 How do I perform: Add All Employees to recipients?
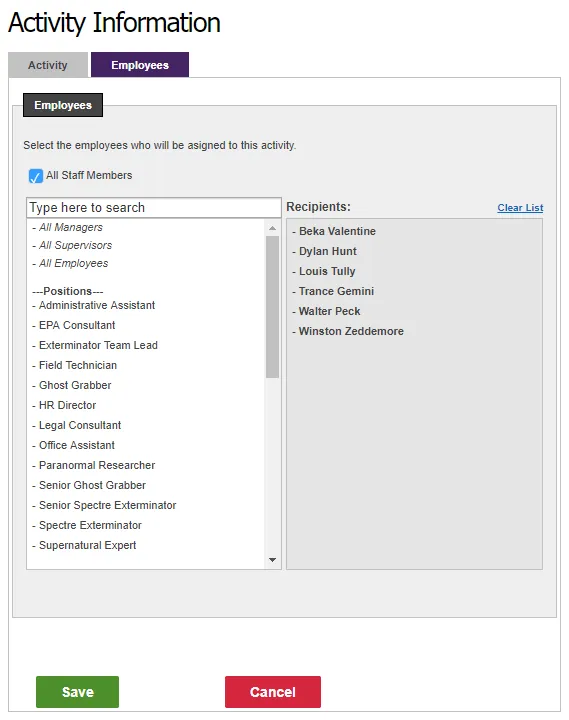73,263
